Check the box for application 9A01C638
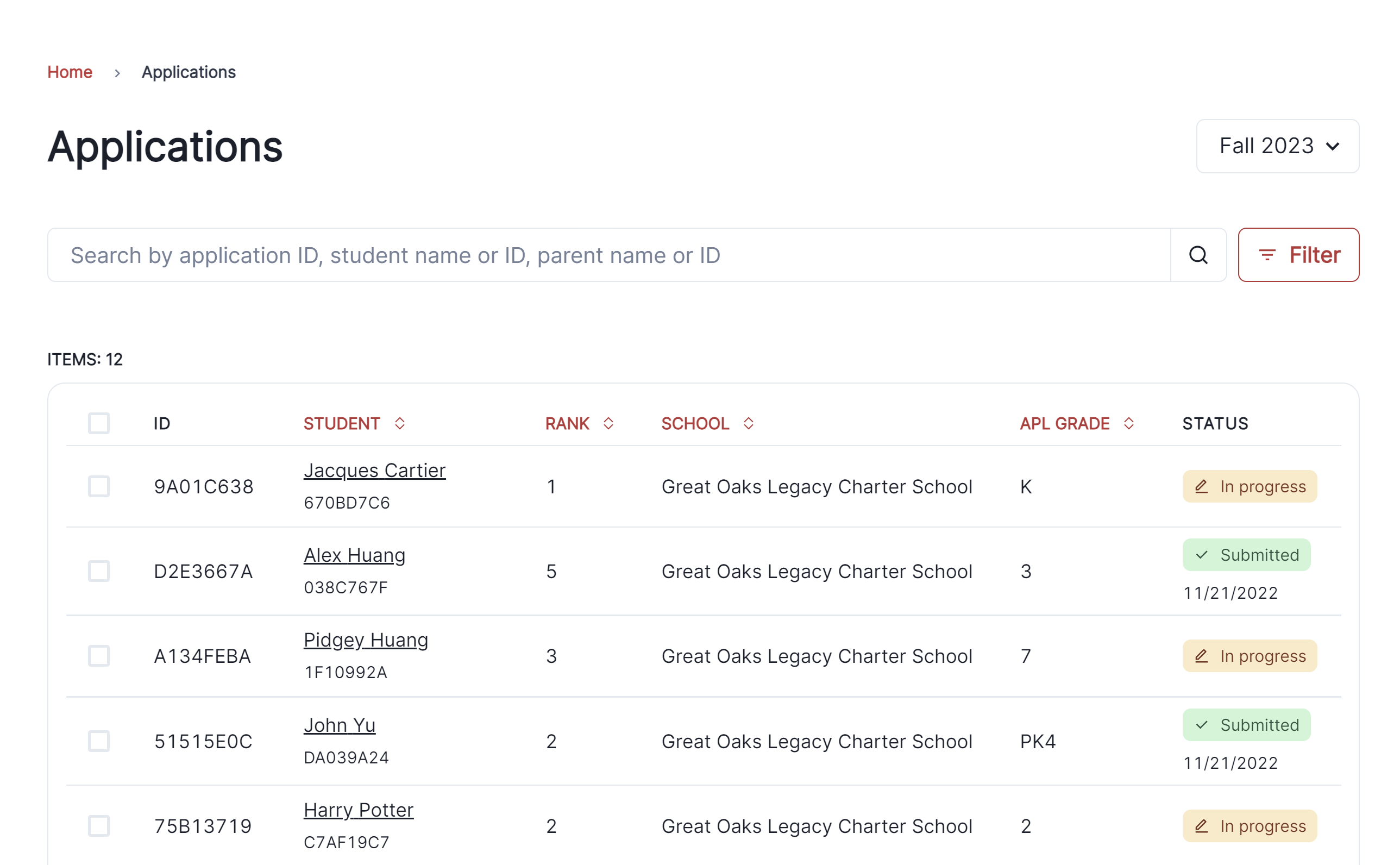Image resolution: width=1400 pixels, height=865 pixels. 99,486
